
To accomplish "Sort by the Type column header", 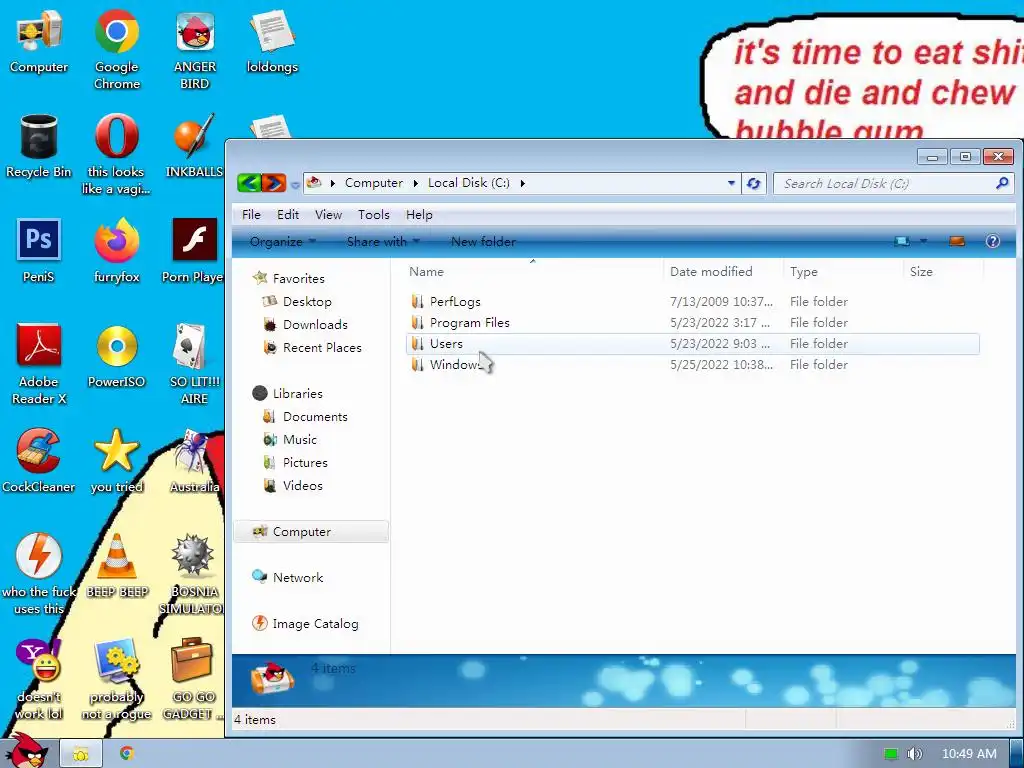I will click(843, 272).
